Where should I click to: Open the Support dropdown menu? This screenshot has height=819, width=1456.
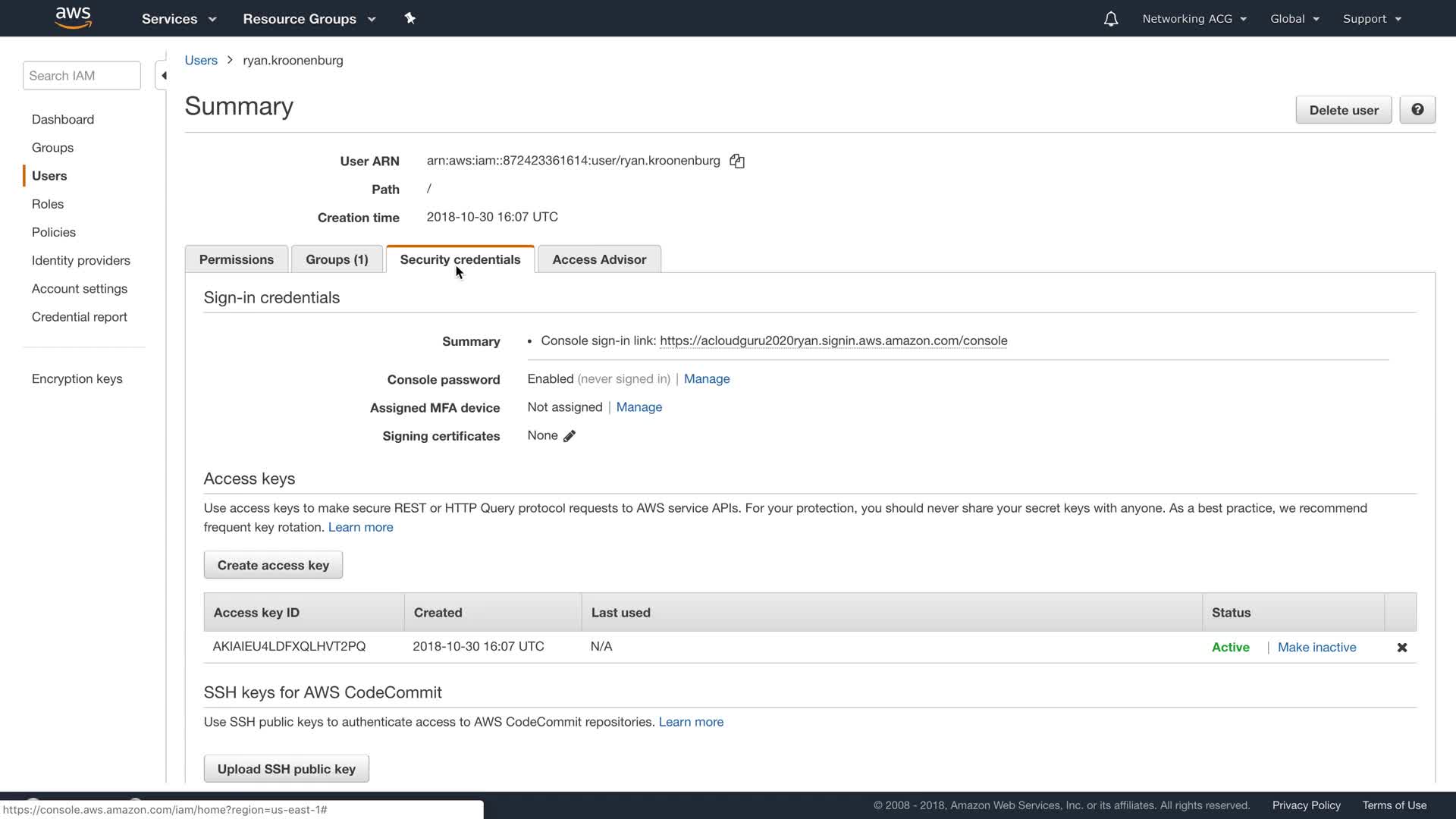(x=1372, y=19)
